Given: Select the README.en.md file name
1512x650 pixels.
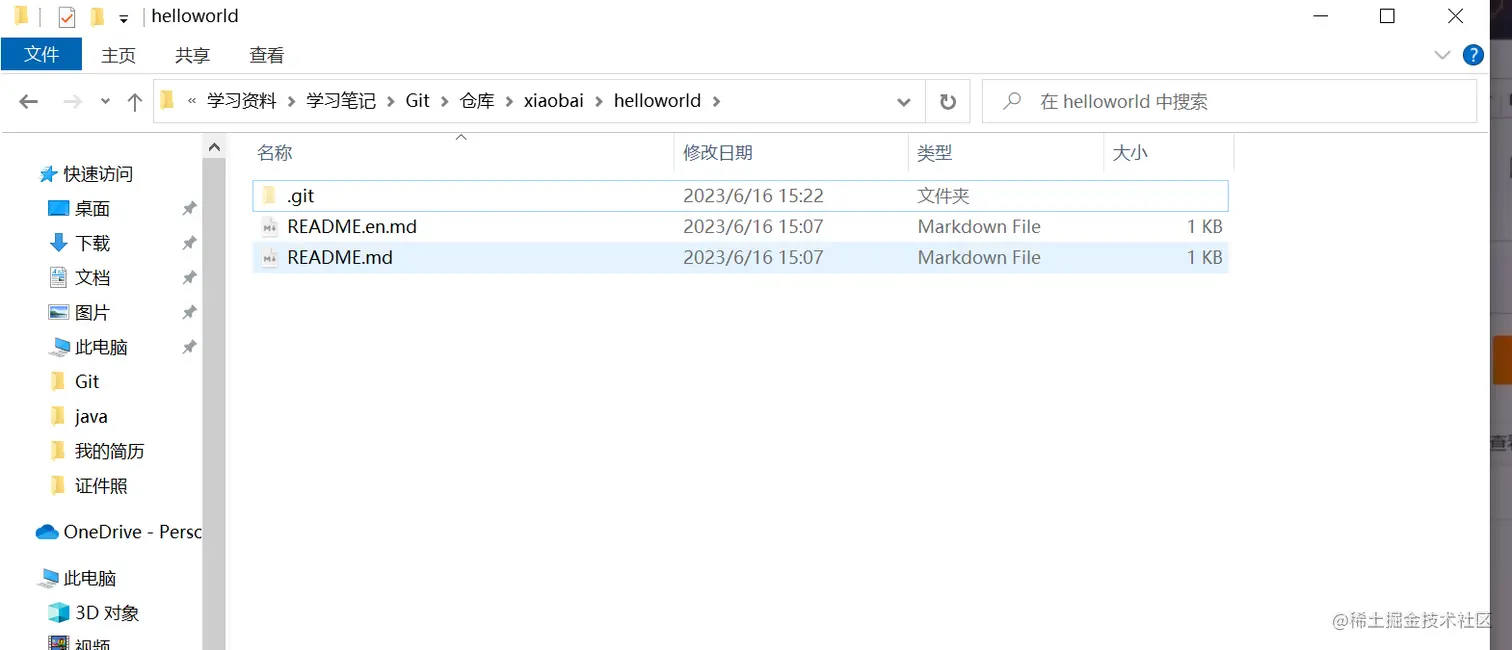Looking at the screenshot, I should point(352,227).
